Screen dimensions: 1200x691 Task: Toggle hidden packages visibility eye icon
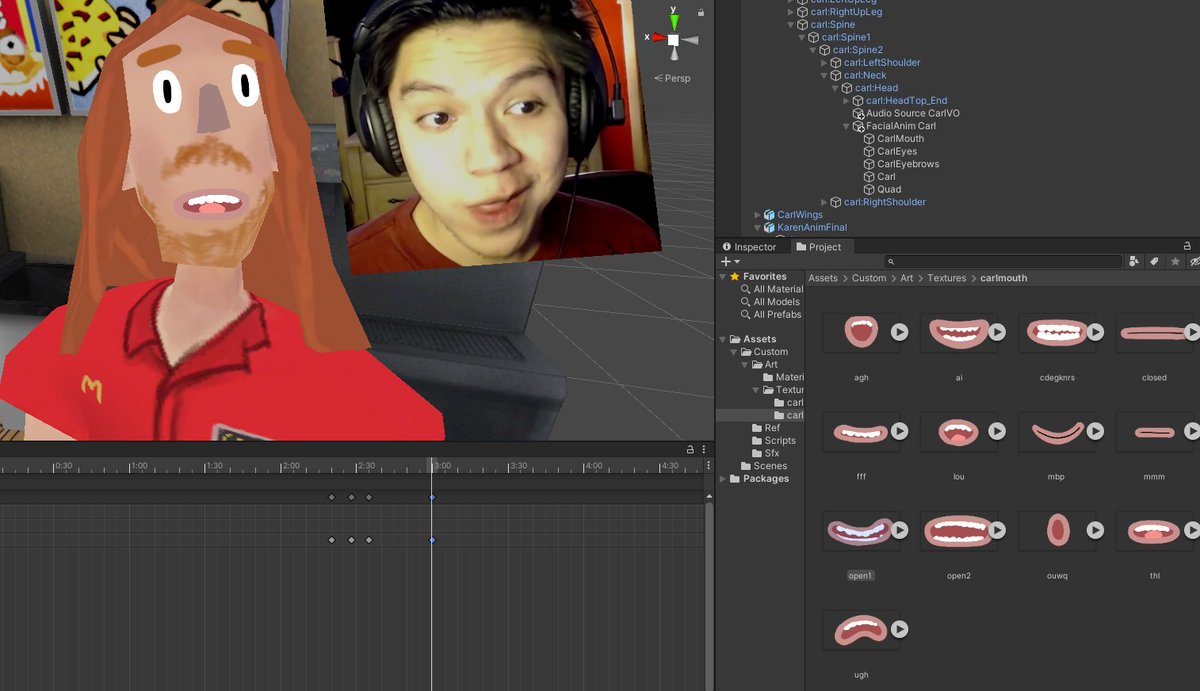[x=1194, y=261]
